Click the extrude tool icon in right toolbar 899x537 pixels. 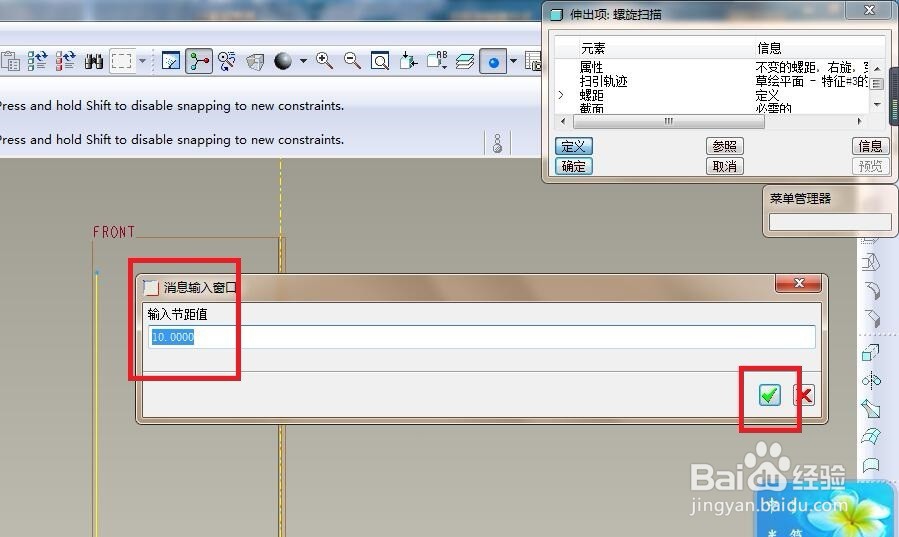tap(871, 352)
